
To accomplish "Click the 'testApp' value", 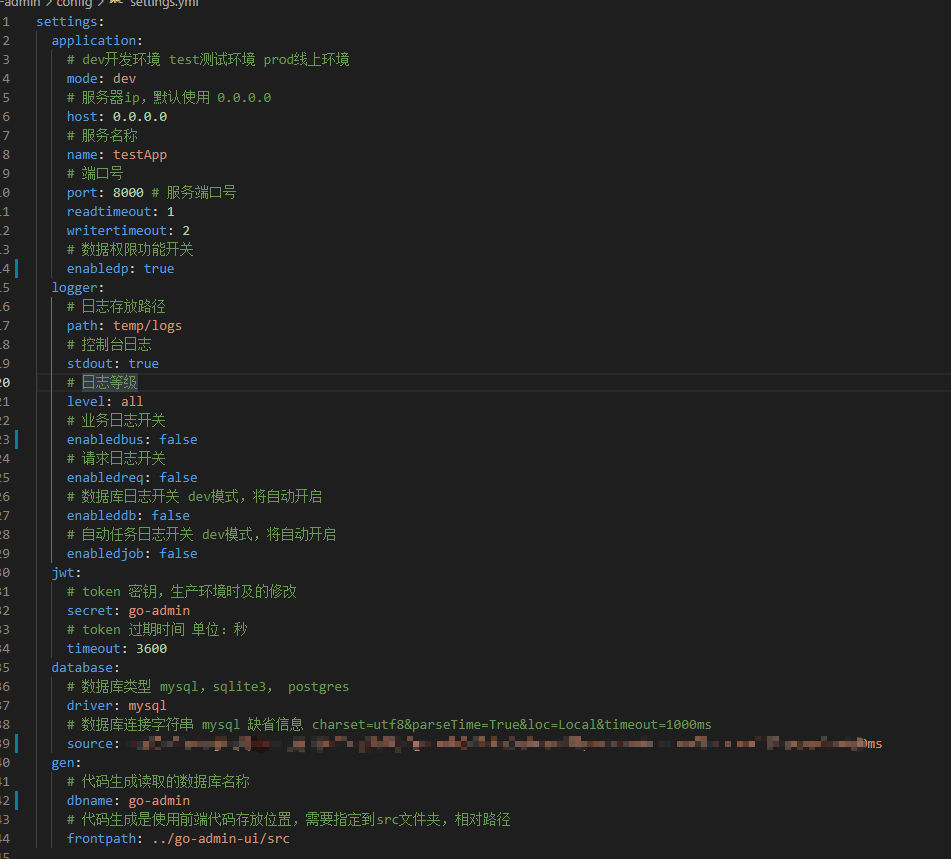I will 139,155.
